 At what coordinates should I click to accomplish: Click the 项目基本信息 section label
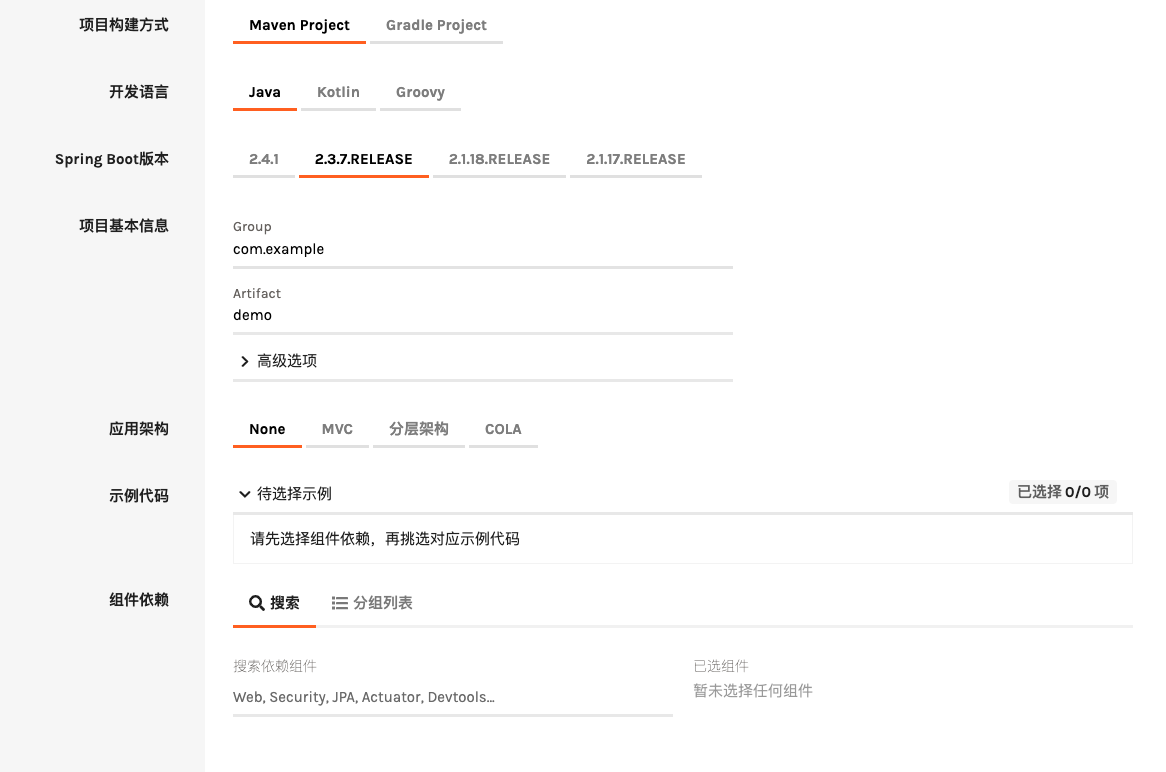[x=123, y=226]
